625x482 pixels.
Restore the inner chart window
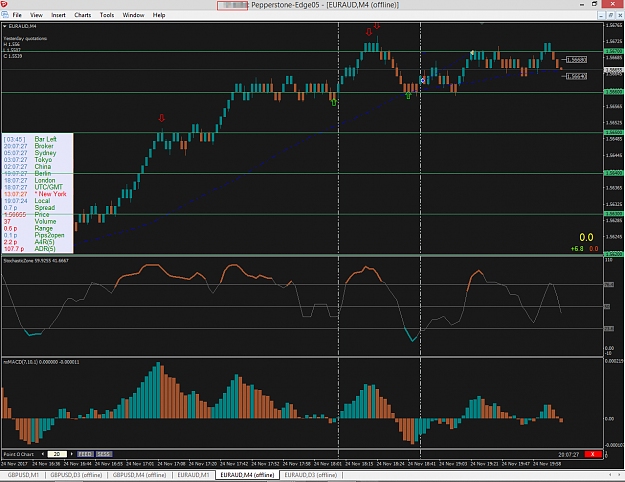click(x=611, y=15)
